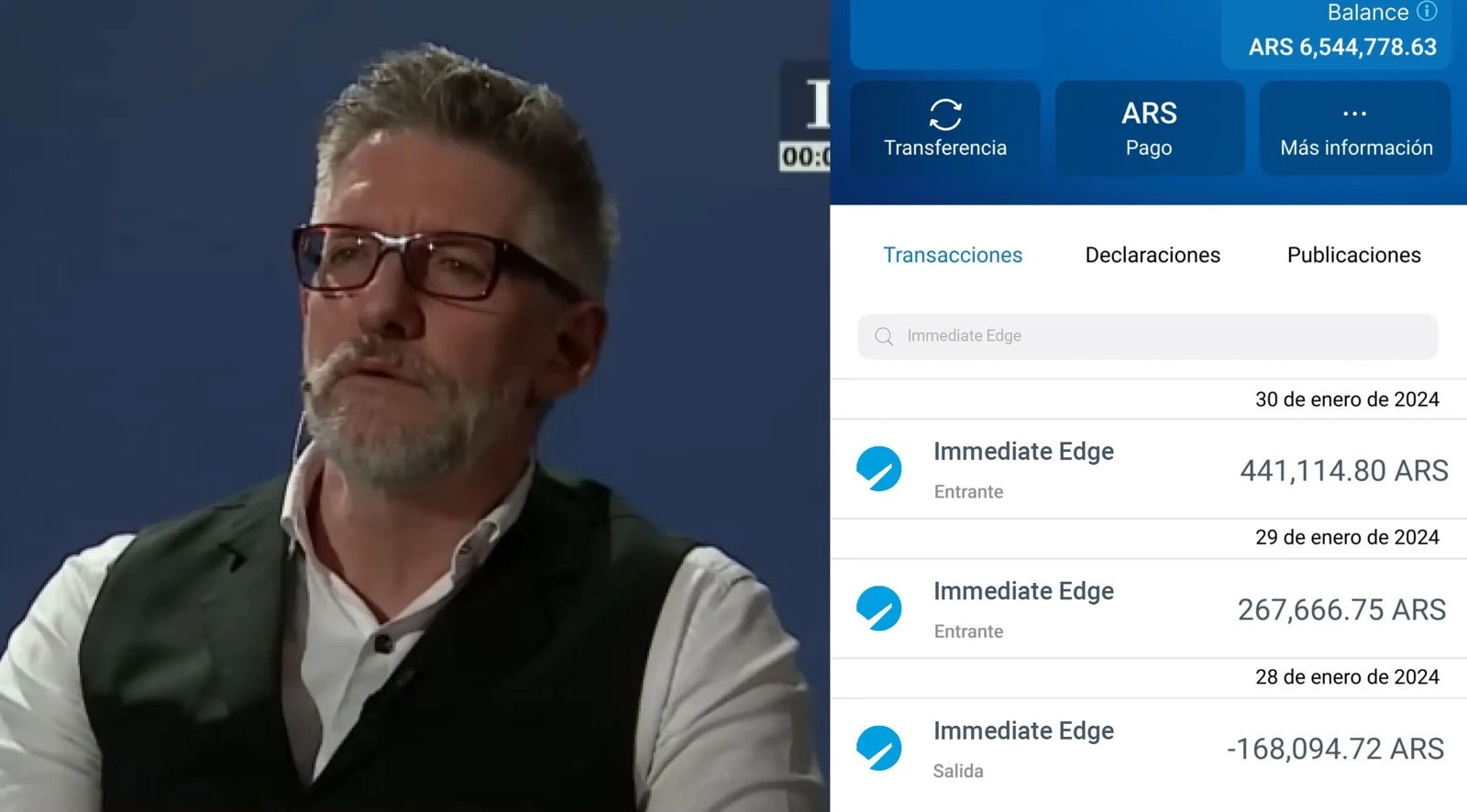Tap the Transferencia circular arrows icon
The image size is (1467, 812).
[x=945, y=115]
